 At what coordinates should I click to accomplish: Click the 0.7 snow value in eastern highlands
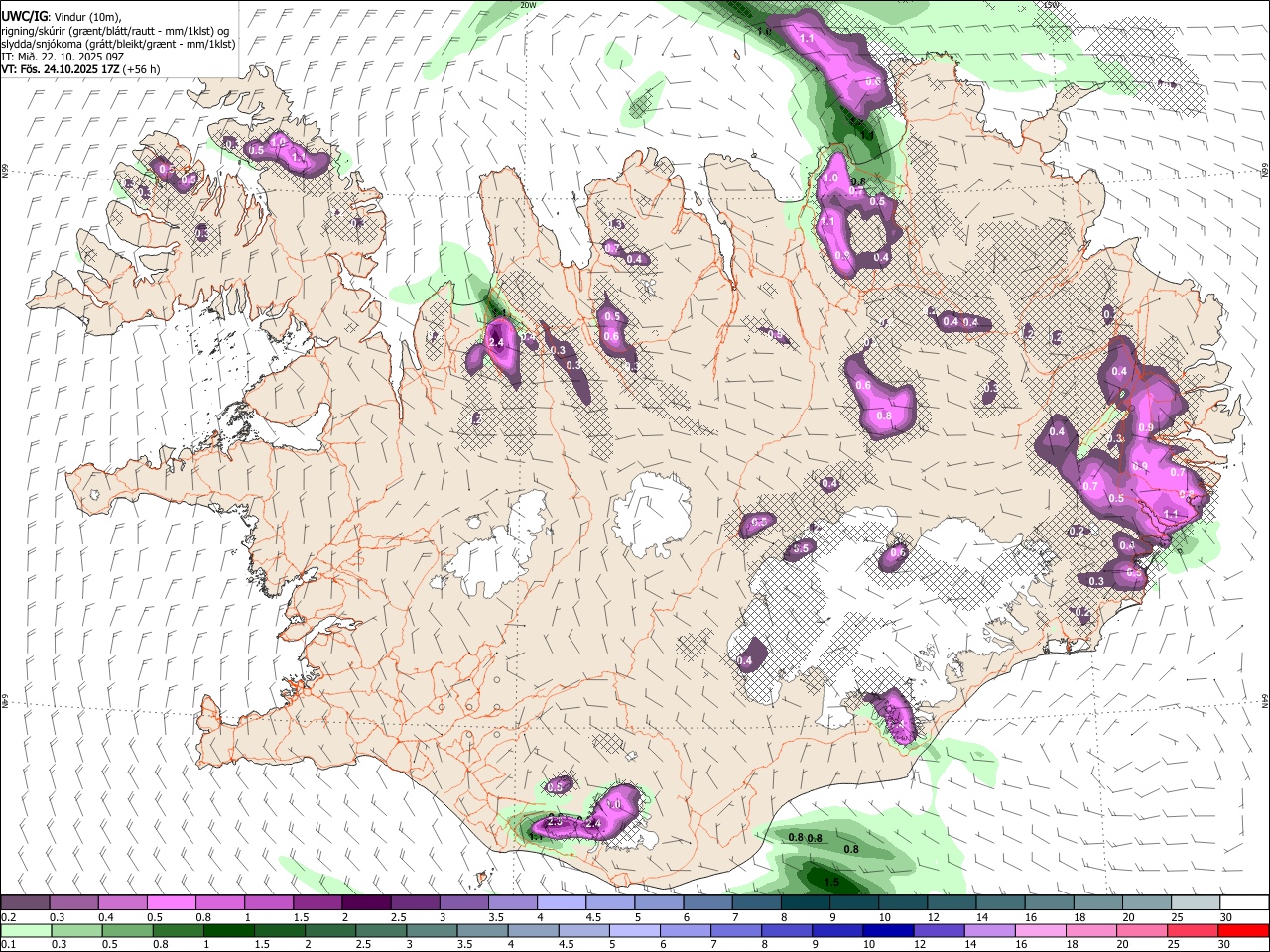point(1090,486)
